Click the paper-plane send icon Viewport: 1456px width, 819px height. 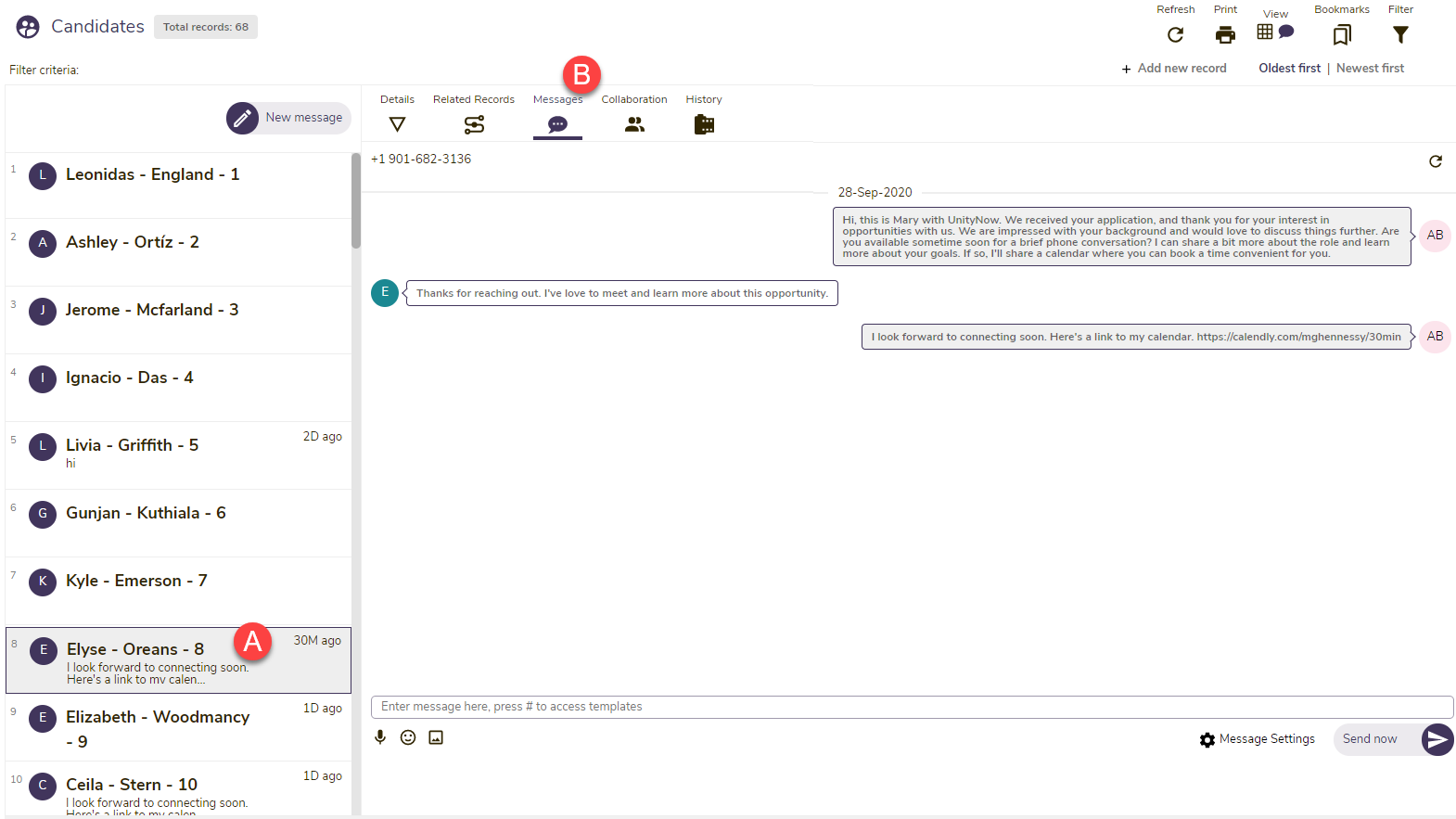click(x=1437, y=739)
